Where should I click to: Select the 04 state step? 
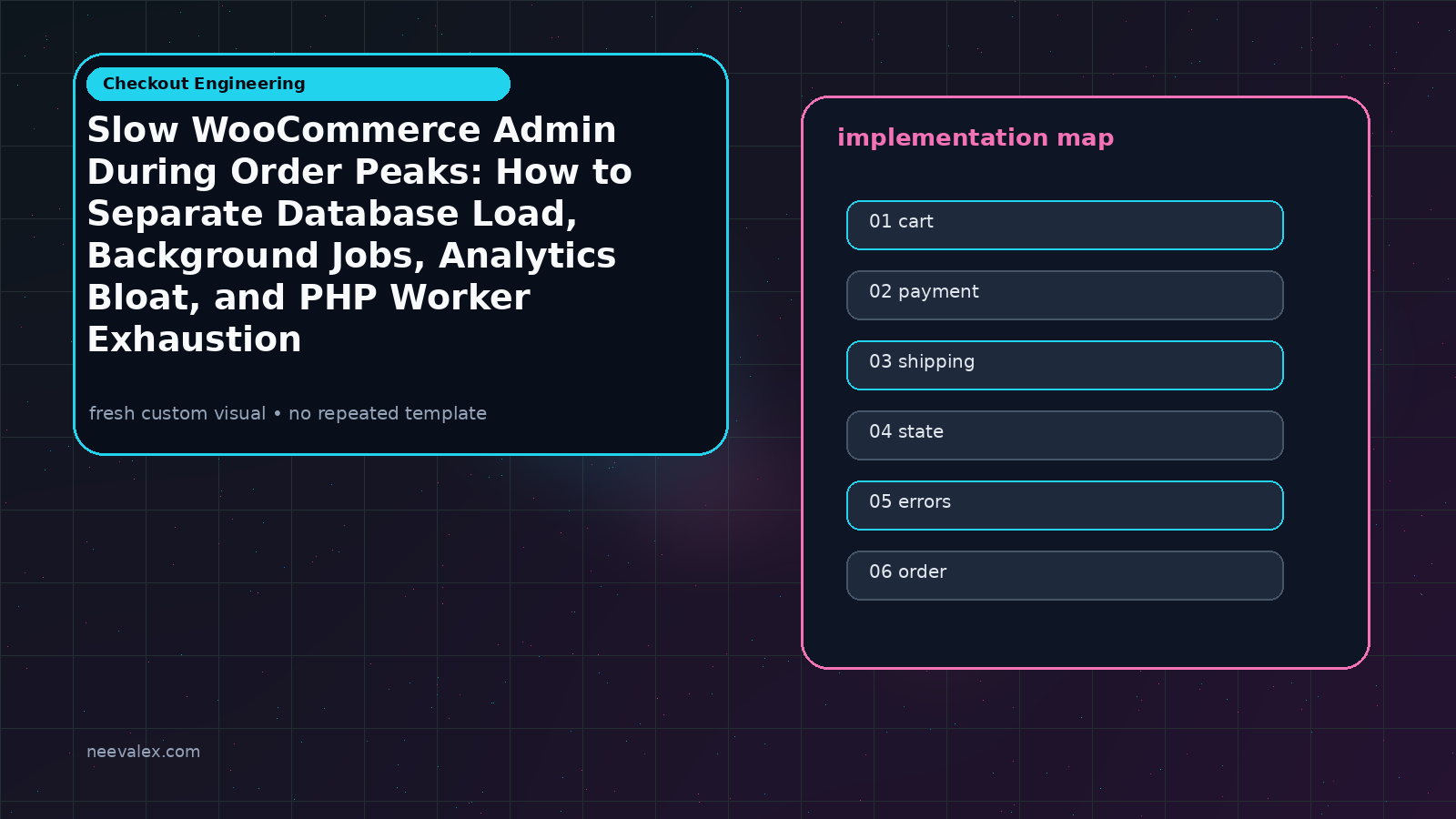pyautogui.click(x=1065, y=435)
